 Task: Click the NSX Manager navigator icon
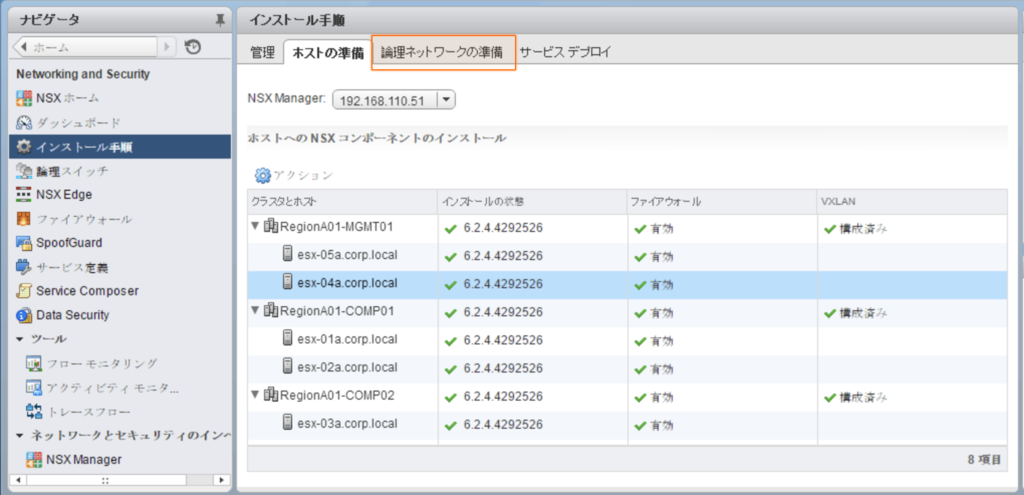point(34,460)
